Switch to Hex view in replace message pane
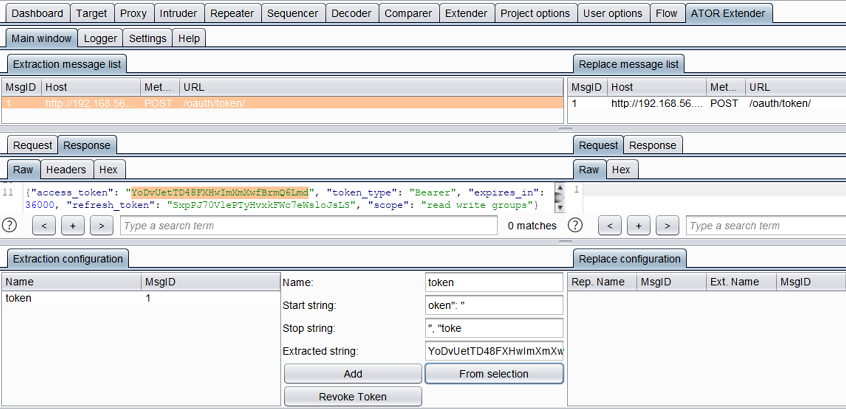 (x=621, y=170)
